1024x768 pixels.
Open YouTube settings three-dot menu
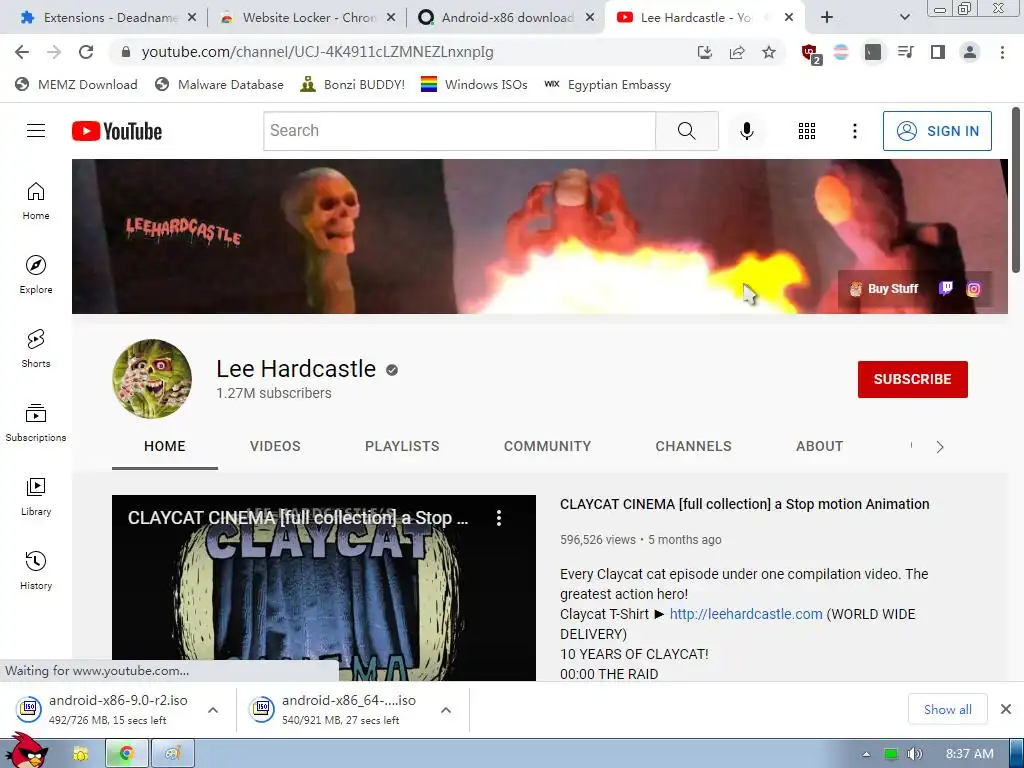pyautogui.click(x=854, y=131)
